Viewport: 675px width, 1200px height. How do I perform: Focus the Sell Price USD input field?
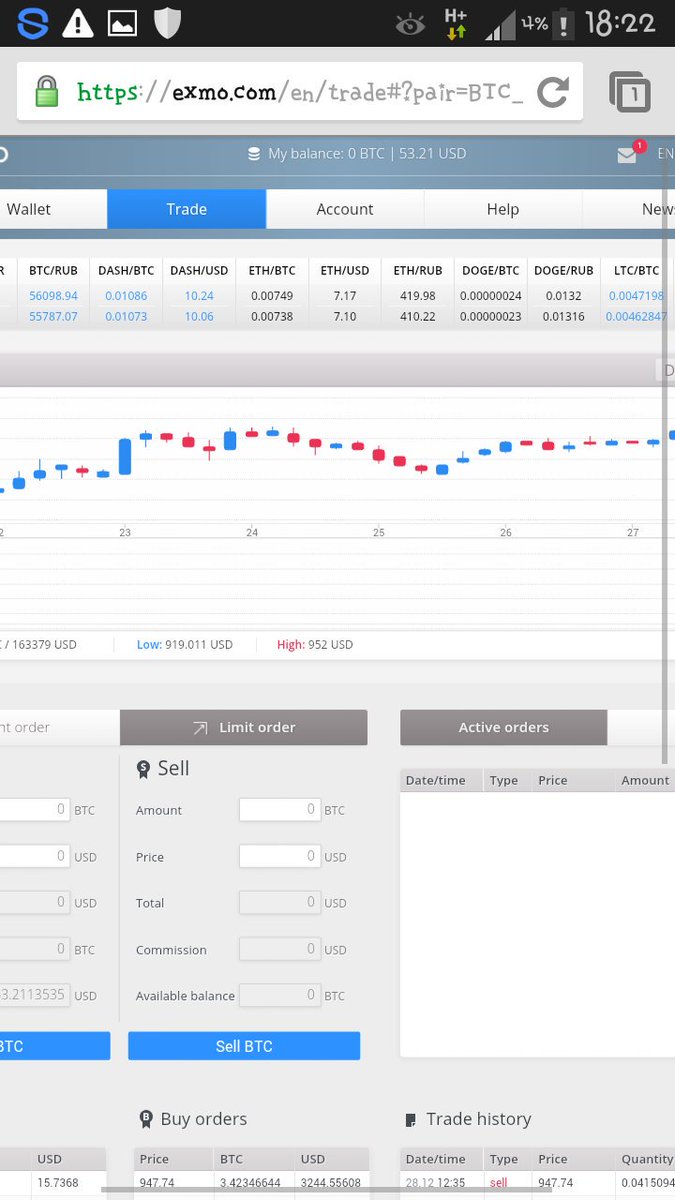coord(279,856)
